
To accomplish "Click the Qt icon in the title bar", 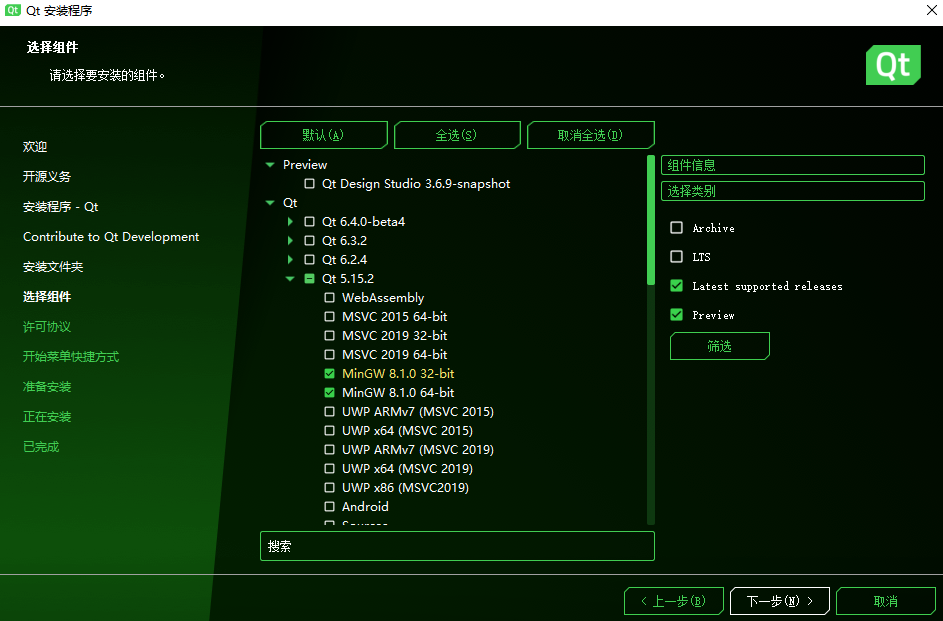I will point(13,10).
